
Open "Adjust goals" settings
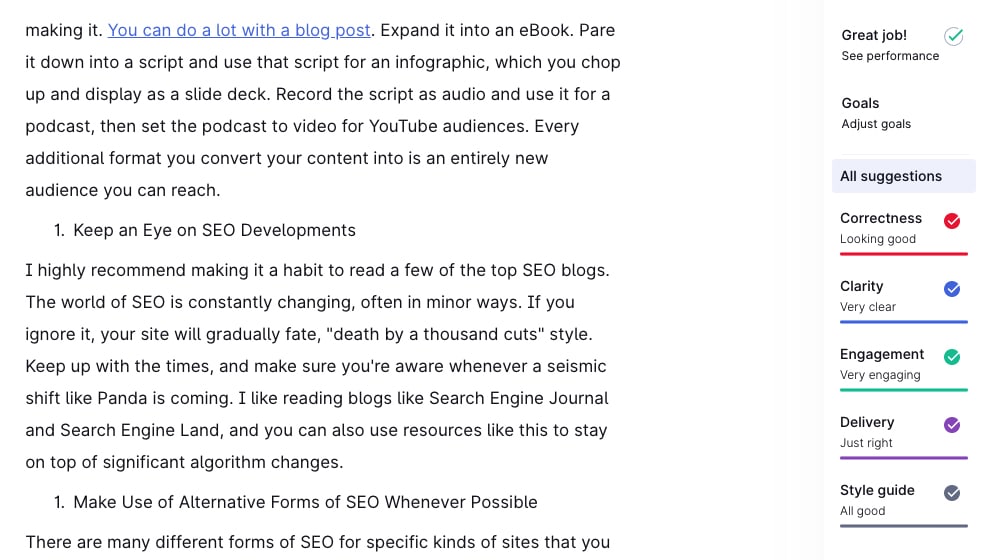pos(876,124)
